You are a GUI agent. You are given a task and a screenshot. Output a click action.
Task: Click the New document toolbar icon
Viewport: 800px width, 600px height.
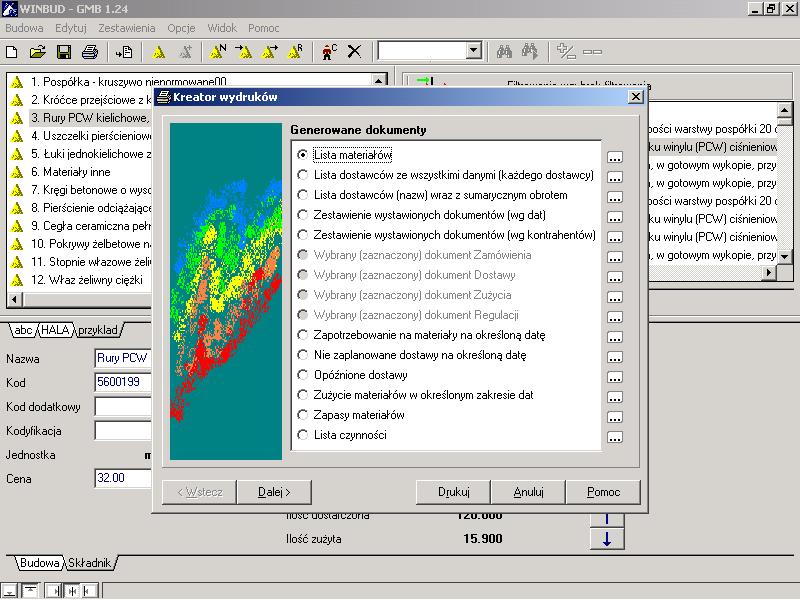(12, 51)
